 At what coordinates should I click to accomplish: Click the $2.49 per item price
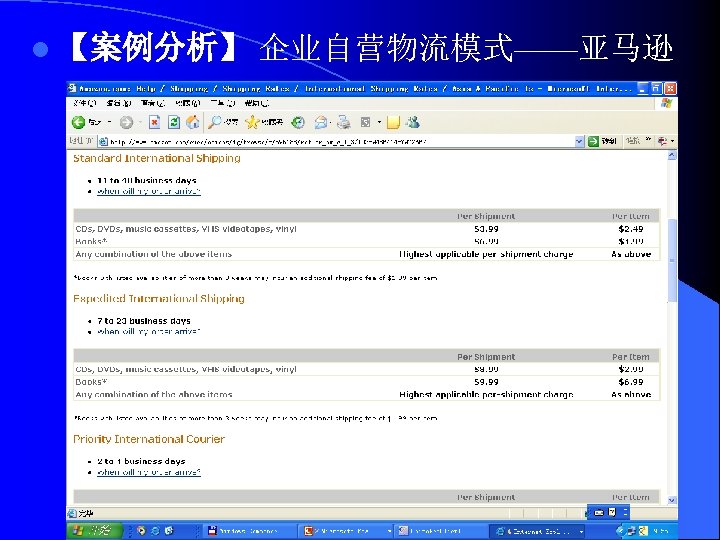click(630, 229)
